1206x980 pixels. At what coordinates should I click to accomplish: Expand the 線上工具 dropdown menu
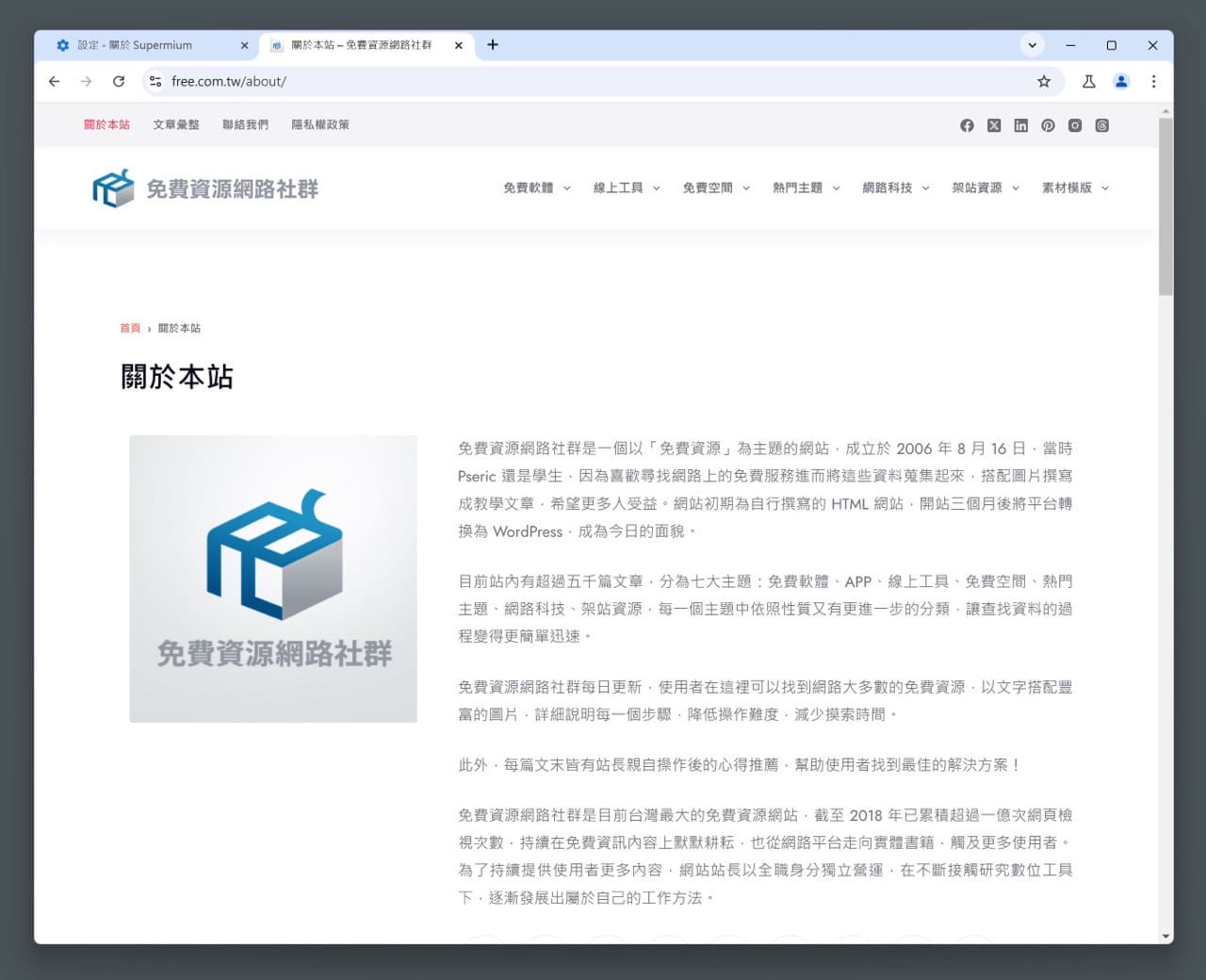[627, 188]
